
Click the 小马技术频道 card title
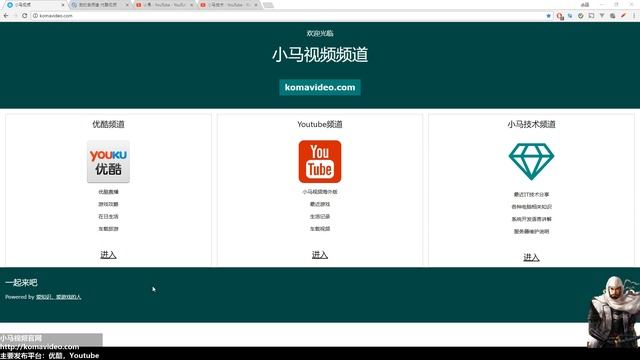coord(531,124)
